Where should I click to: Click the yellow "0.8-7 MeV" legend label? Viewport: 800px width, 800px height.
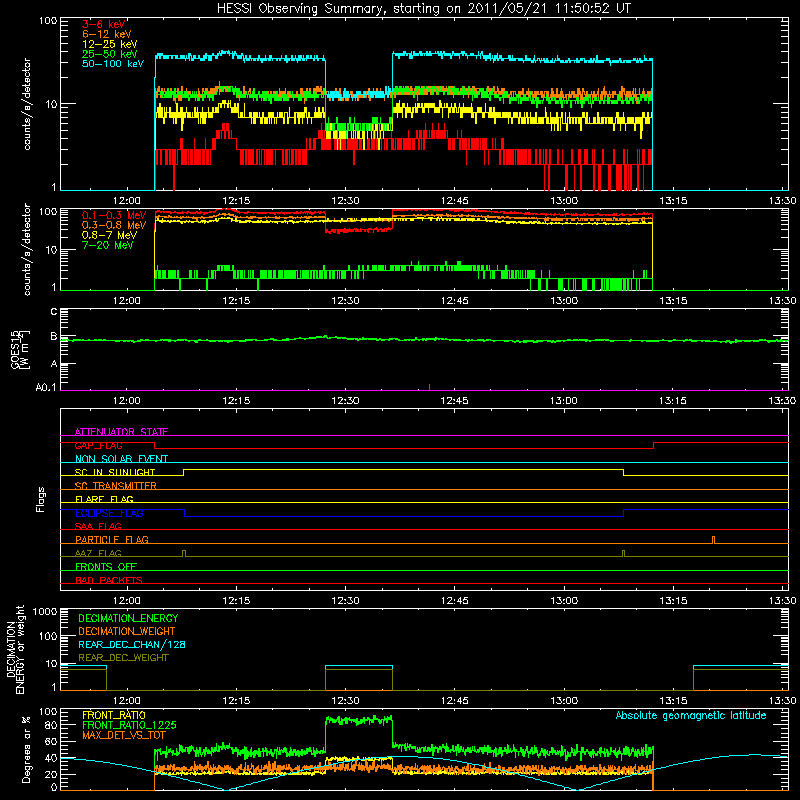pos(109,235)
